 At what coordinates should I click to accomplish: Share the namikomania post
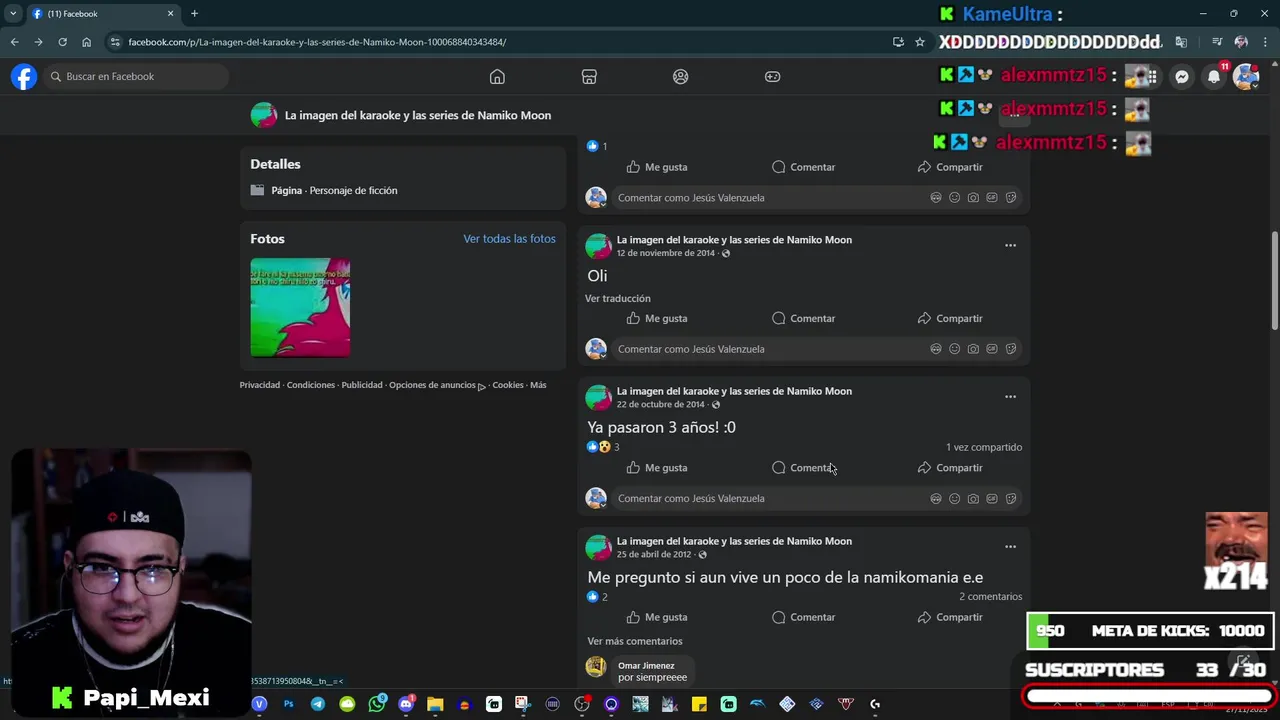click(x=950, y=617)
